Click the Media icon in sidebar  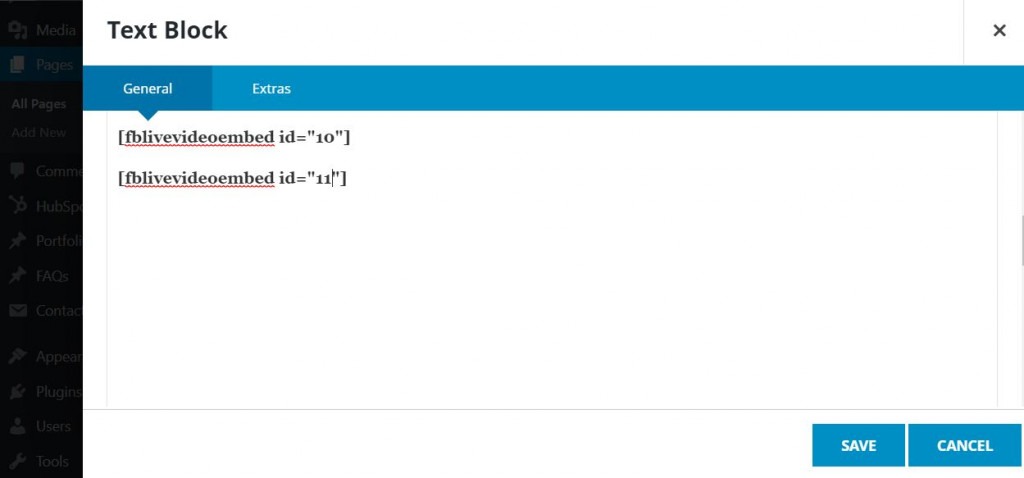click(18, 30)
